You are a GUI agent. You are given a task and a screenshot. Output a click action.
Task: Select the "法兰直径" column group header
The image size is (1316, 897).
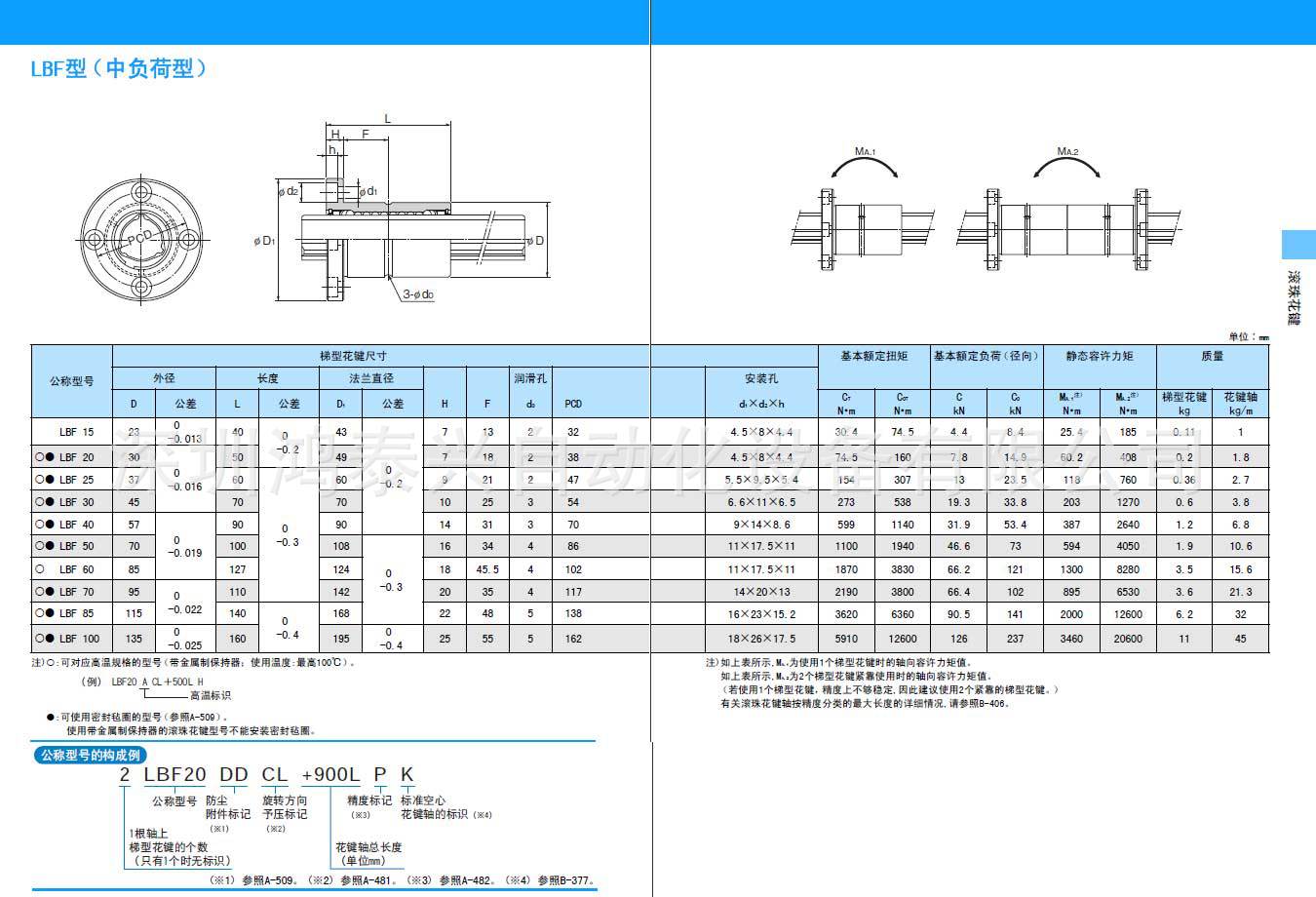(371, 378)
